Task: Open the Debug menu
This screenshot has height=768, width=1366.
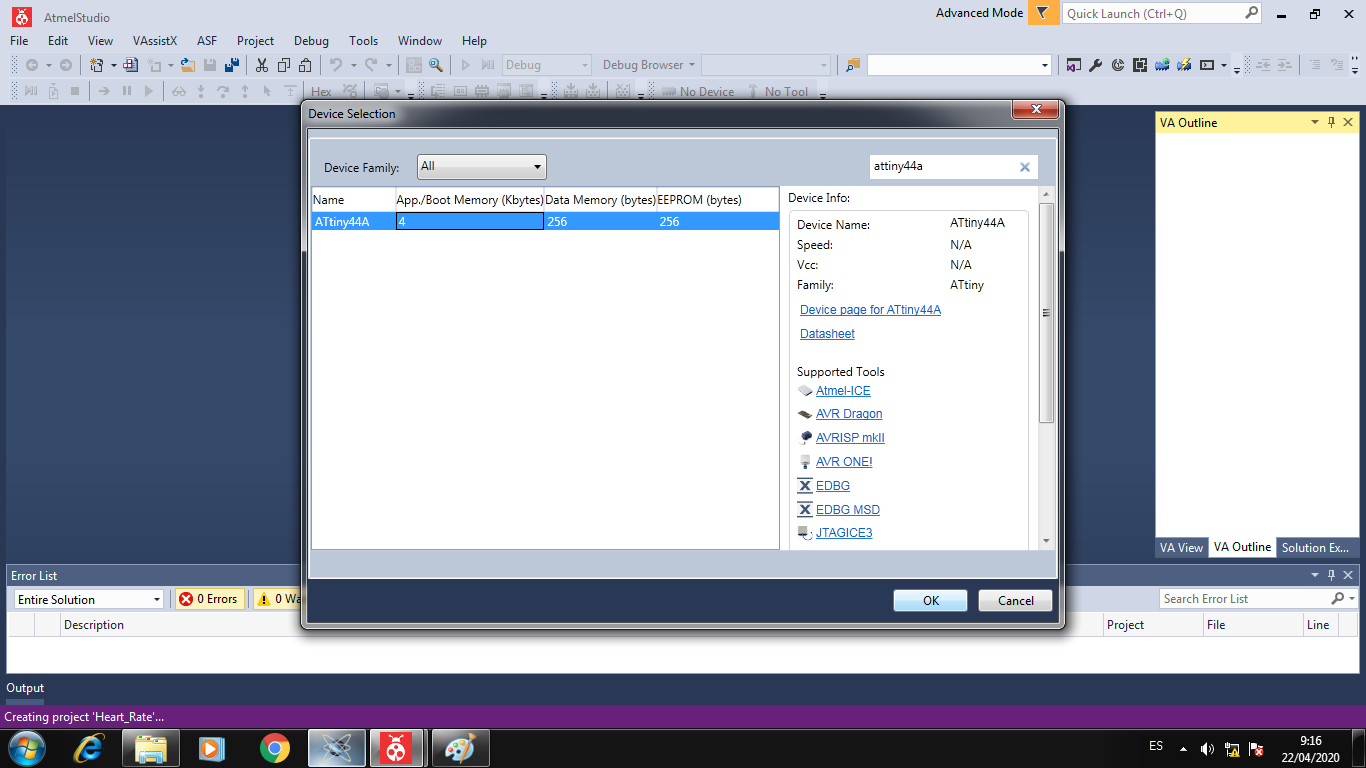Action: tap(311, 41)
